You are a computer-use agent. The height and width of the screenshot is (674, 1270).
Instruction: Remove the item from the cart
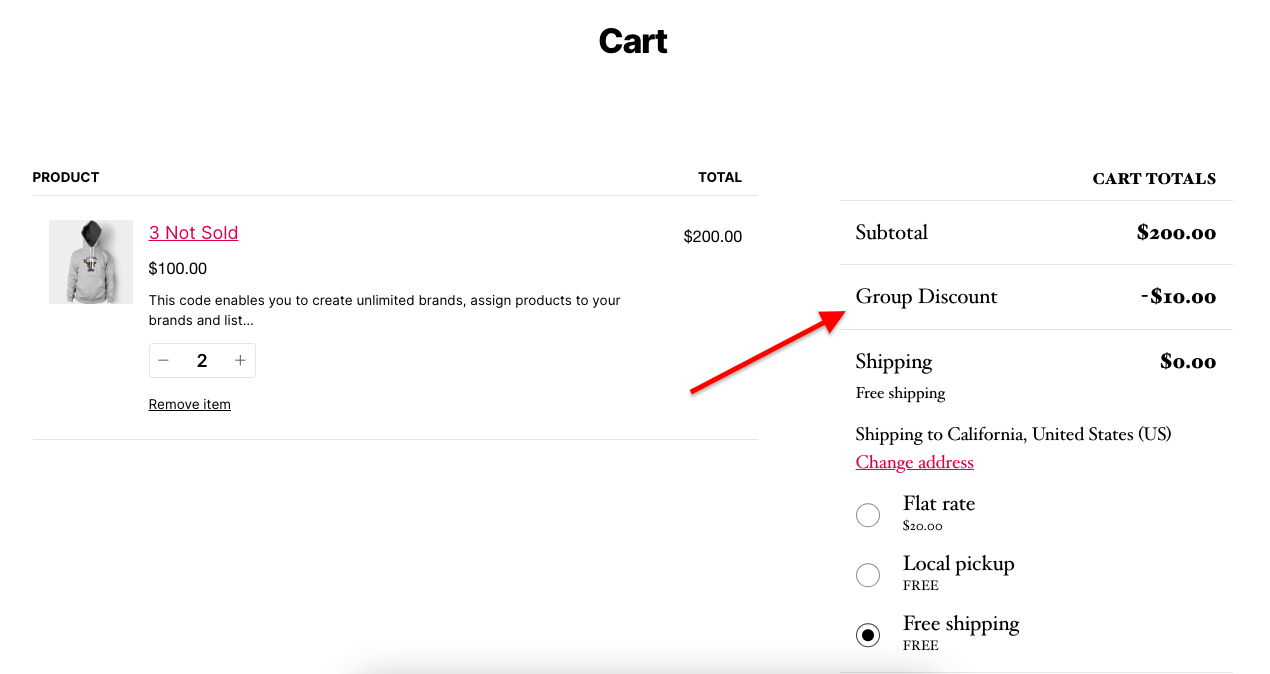coord(189,404)
